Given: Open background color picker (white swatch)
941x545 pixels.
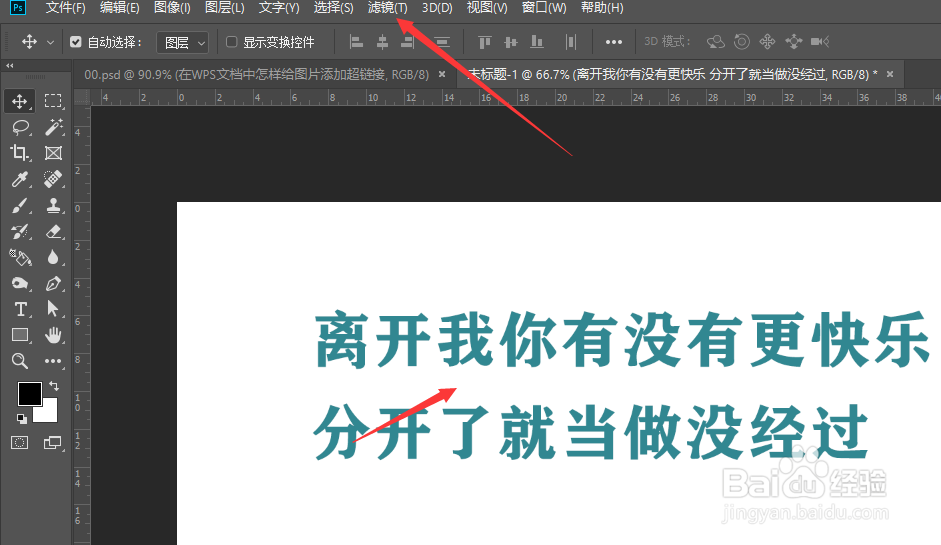Looking at the screenshot, I should (48, 413).
